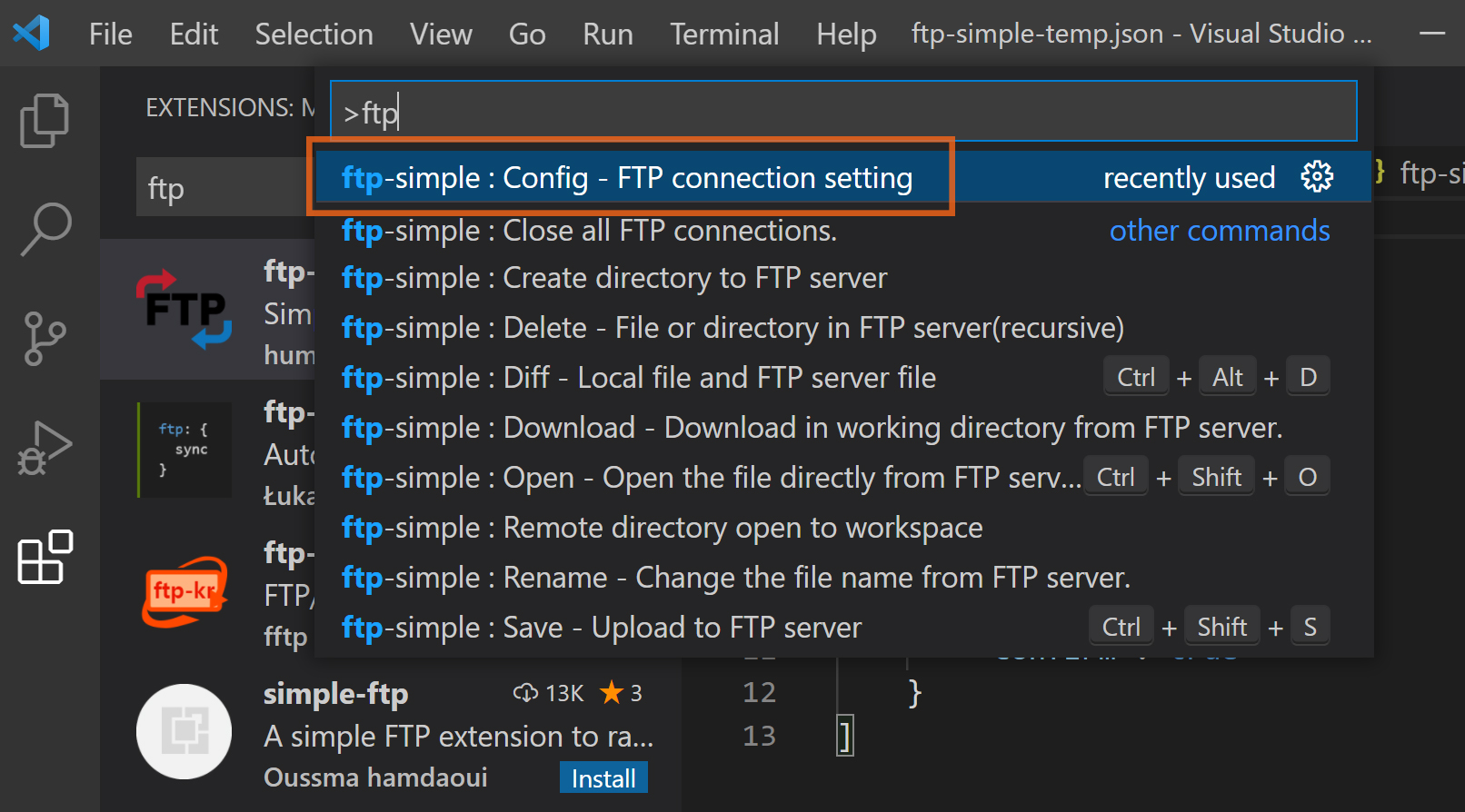Select Delete - File or directory command
1465x812 pixels.
(x=842, y=328)
